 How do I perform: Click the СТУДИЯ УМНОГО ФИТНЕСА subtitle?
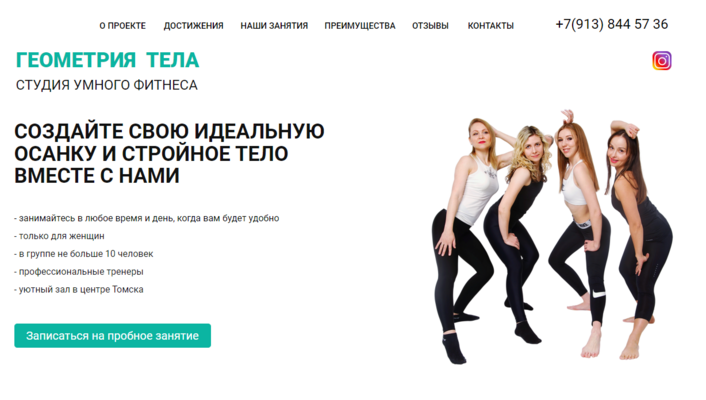(107, 85)
